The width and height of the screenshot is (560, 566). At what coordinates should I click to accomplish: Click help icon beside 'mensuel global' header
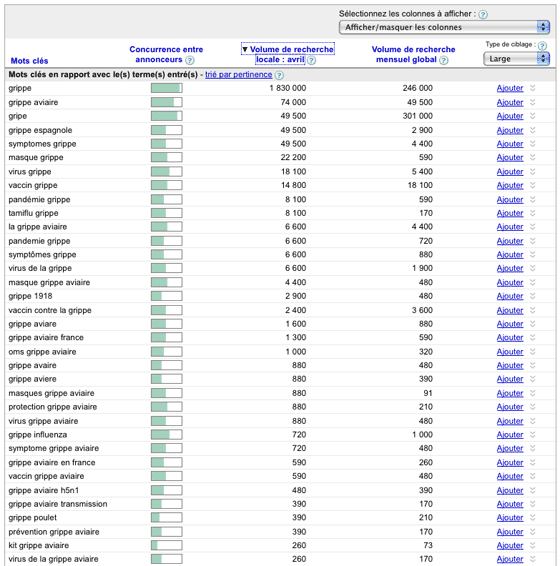coord(443,60)
